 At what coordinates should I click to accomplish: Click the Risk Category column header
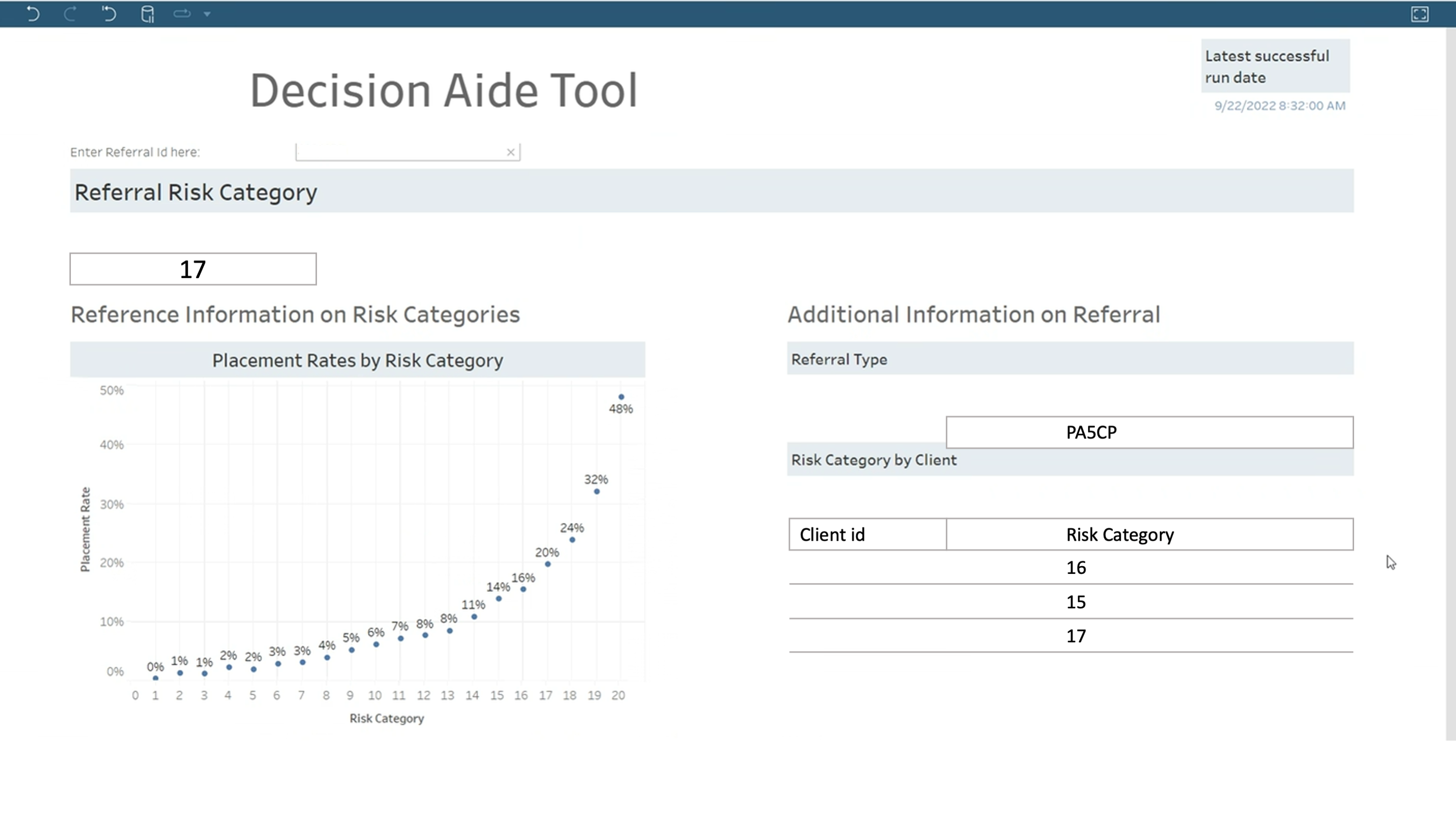click(x=1149, y=534)
